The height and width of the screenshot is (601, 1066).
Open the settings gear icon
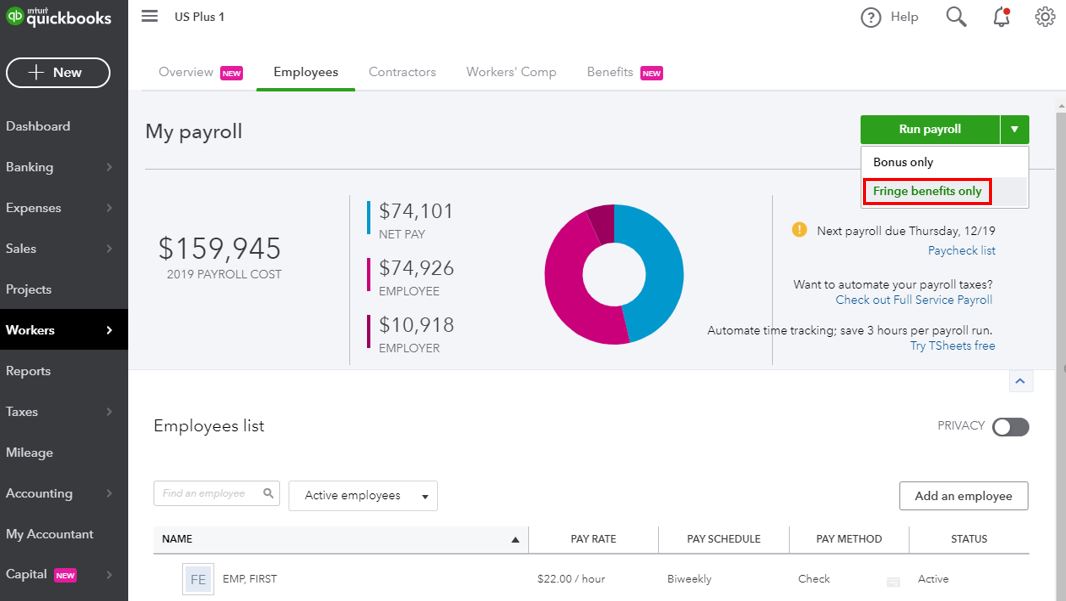coord(1045,17)
